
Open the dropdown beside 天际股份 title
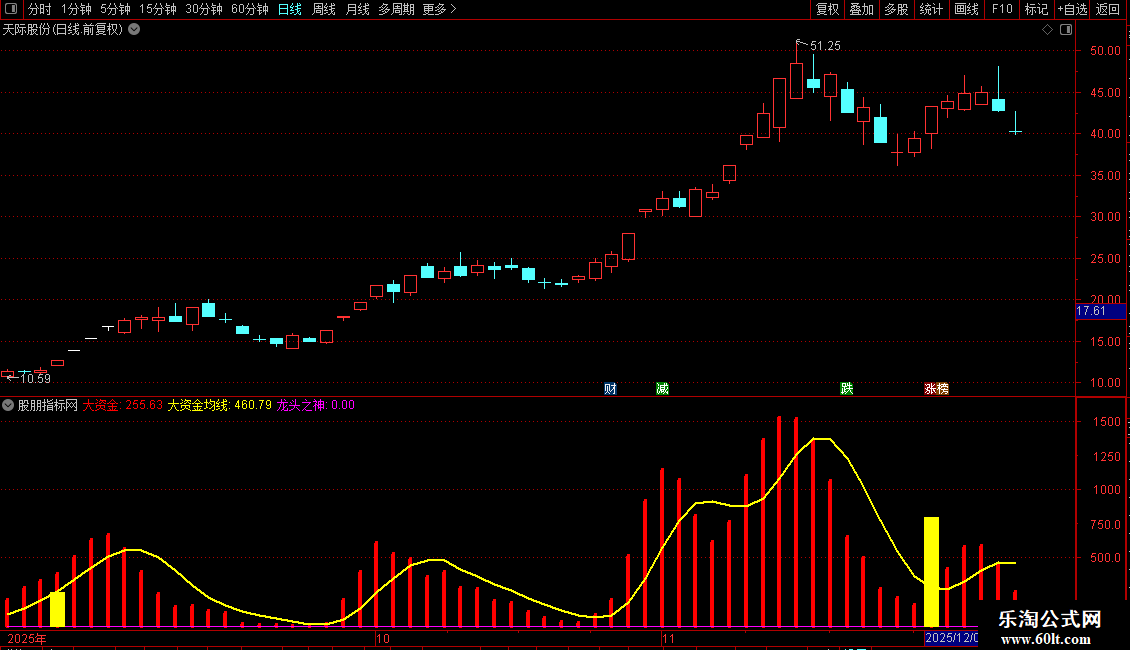tap(134, 30)
